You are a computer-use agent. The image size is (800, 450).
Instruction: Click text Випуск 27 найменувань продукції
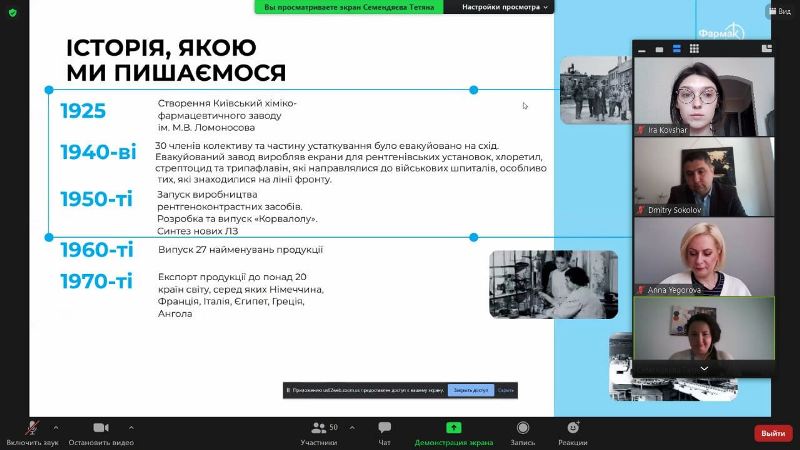point(240,250)
